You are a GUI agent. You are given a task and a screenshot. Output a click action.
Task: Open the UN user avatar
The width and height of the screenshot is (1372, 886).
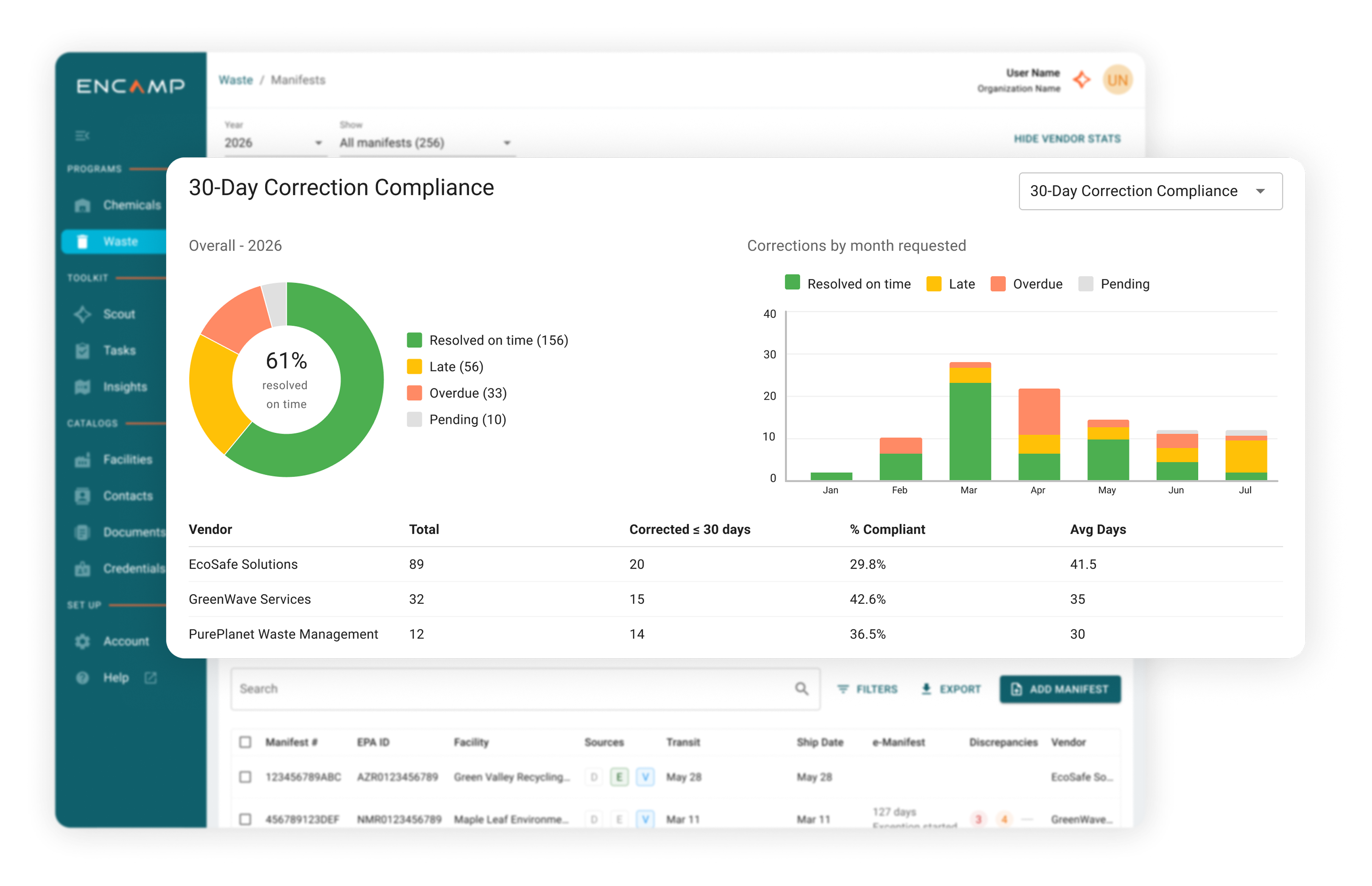click(x=1117, y=80)
